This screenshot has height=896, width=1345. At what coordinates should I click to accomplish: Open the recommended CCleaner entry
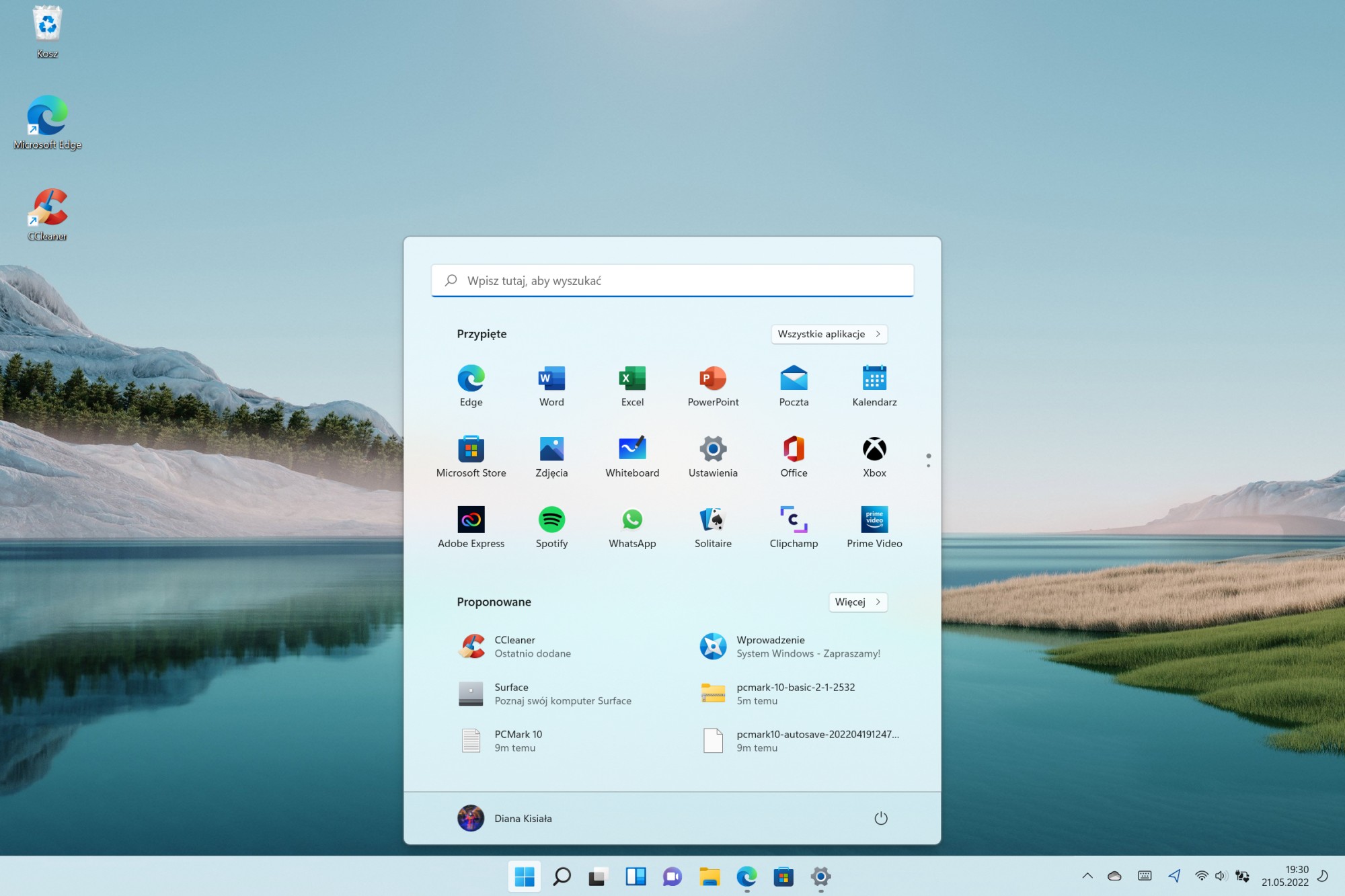514,647
